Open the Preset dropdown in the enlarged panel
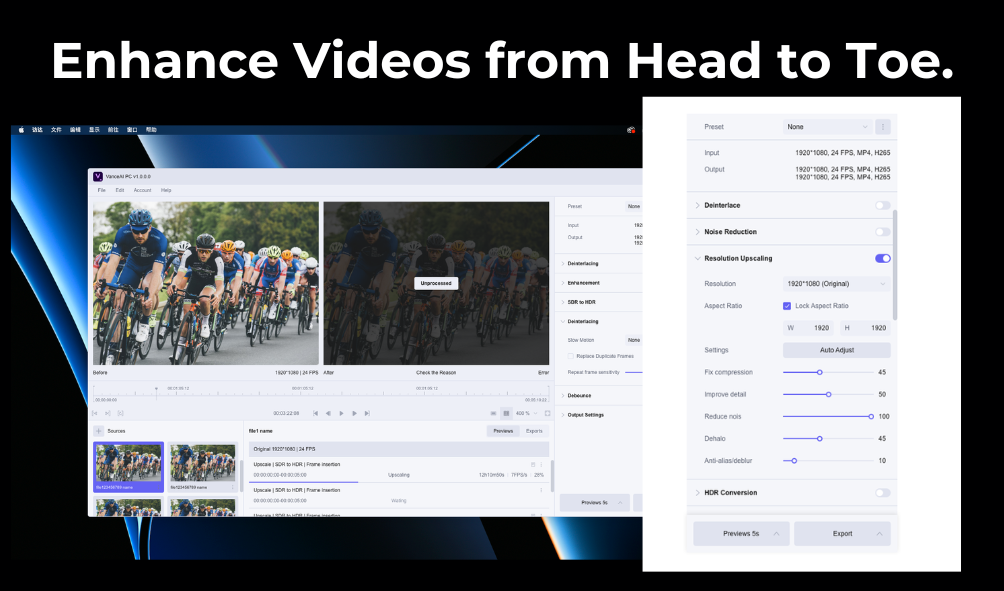This screenshot has height=591, width=1004. [827, 127]
